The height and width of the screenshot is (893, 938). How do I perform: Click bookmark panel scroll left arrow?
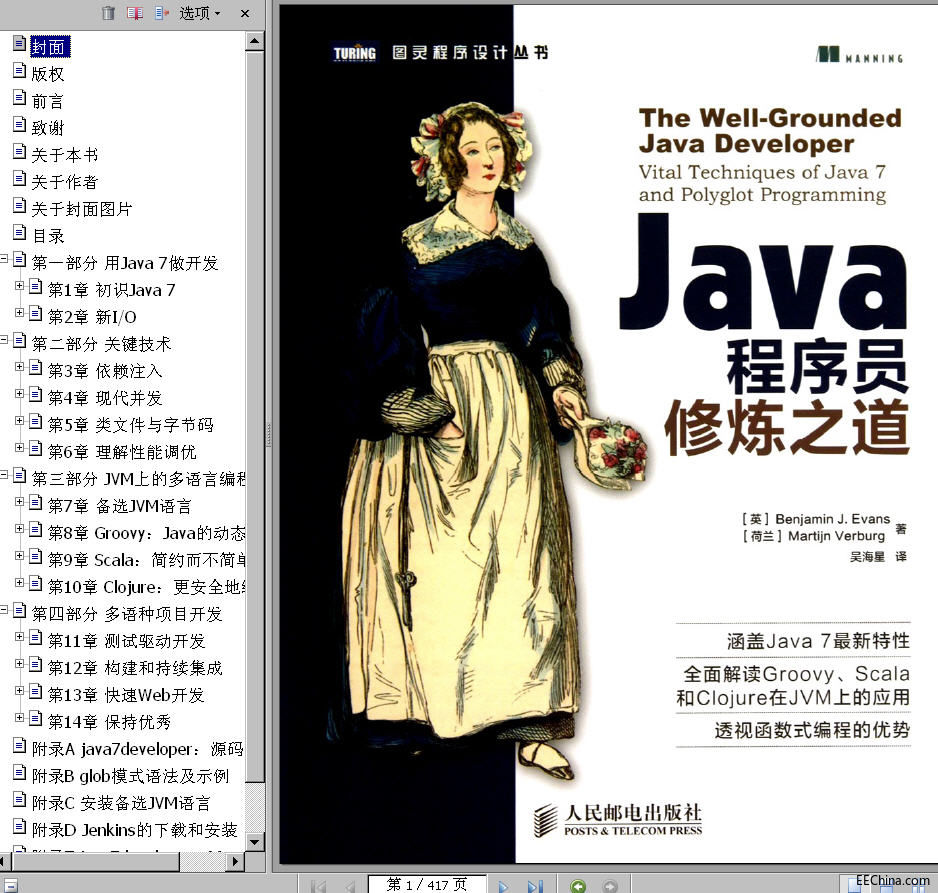[x=4, y=862]
